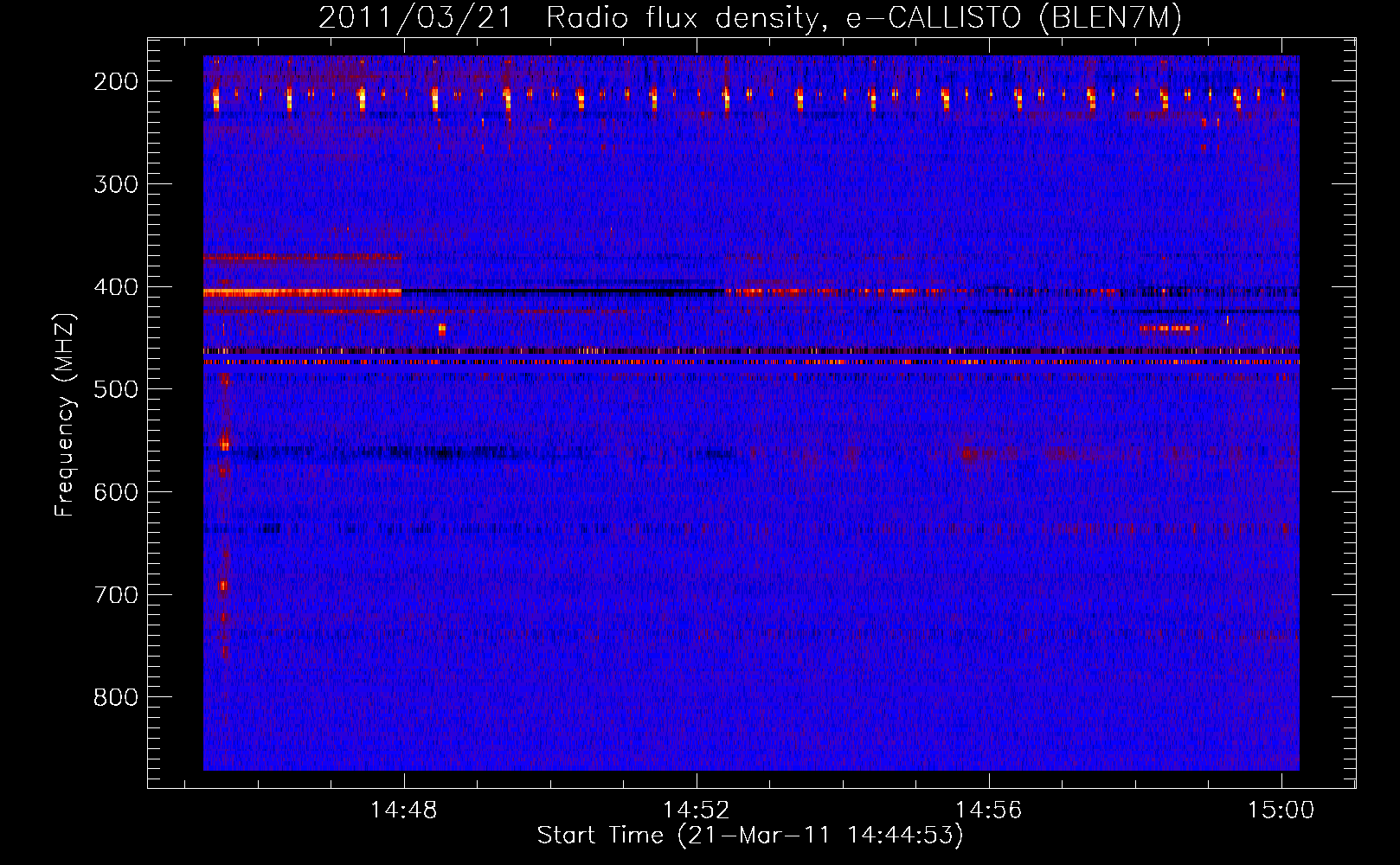Click the '2011/03/21' date in the title

pos(416,18)
